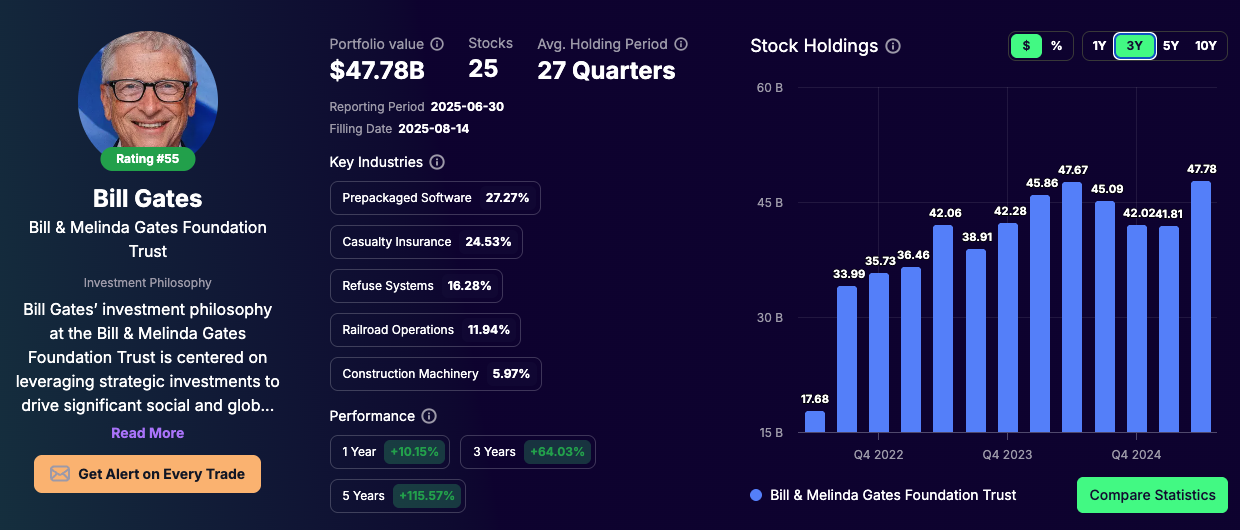Click the reporting period date 2025-06-30
This screenshot has width=1240, height=530.
click(467, 106)
